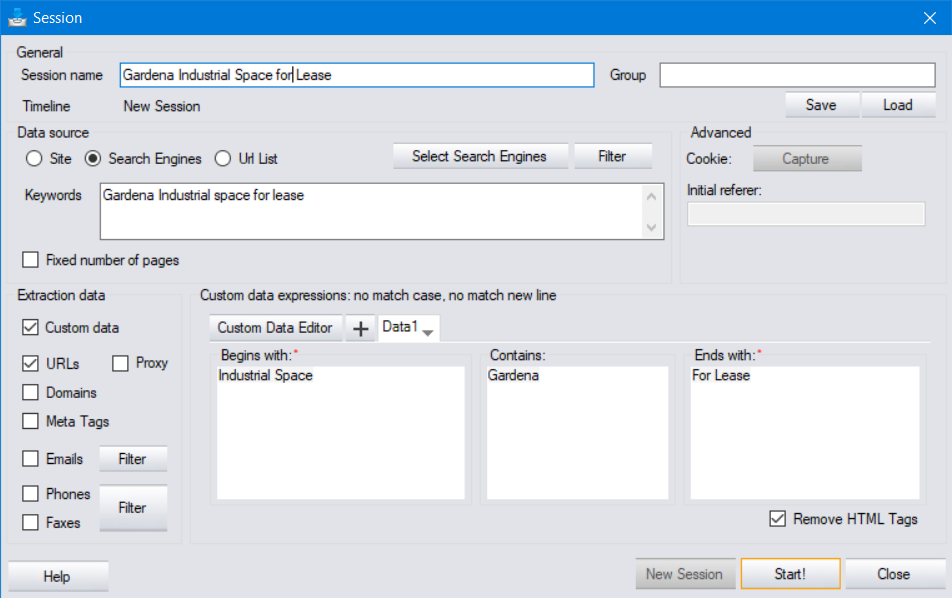Enable Fixed number of pages
The width and height of the screenshot is (952, 598).
(x=29, y=260)
